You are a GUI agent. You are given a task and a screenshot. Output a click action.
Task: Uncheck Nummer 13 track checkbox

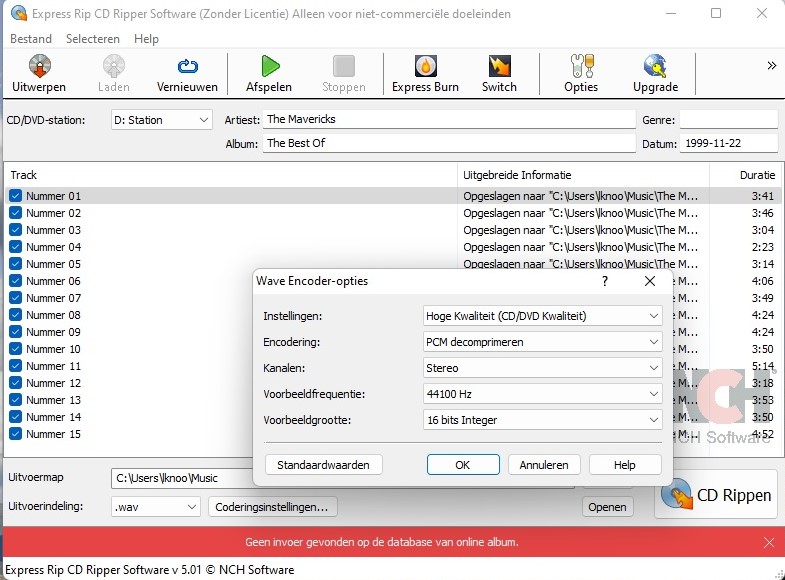coord(16,400)
